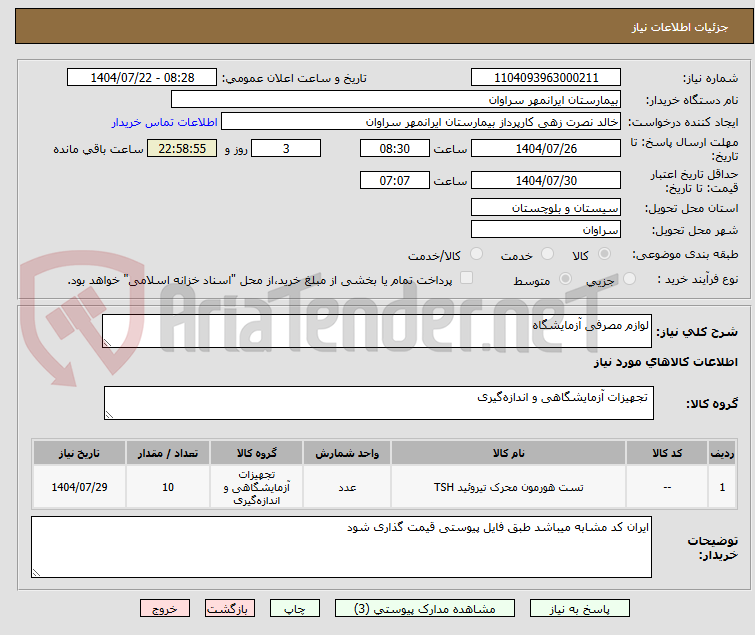Click the ایجاد کننده درخواست field

[421, 122]
